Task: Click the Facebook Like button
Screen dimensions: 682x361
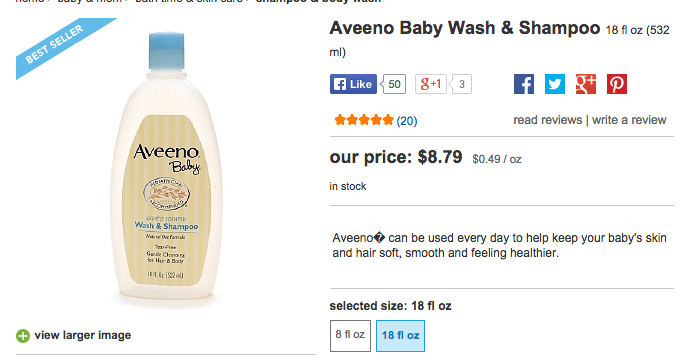Action: [x=353, y=84]
